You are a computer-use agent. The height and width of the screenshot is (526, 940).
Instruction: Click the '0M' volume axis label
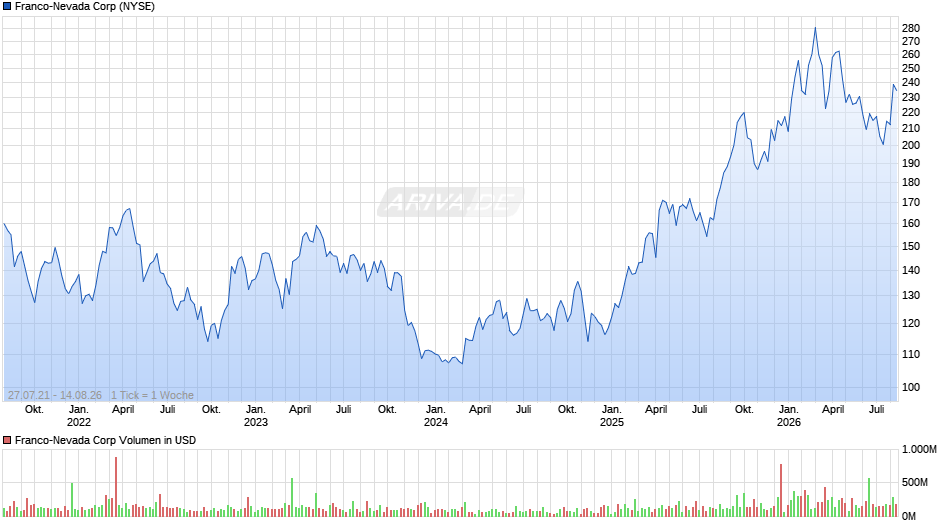pyautogui.click(x=909, y=516)
